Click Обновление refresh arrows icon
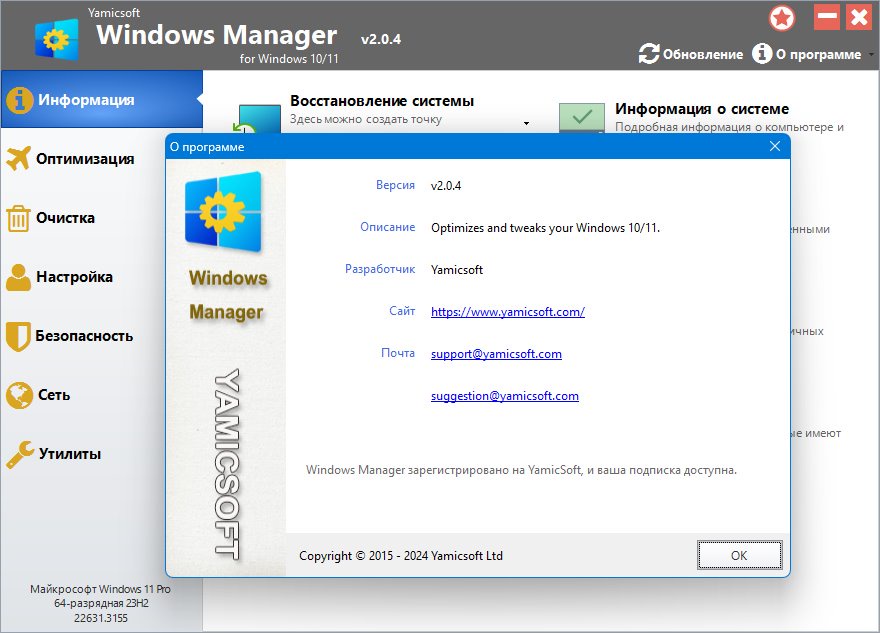The height and width of the screenshot is (633, 880). coord(649,54)
